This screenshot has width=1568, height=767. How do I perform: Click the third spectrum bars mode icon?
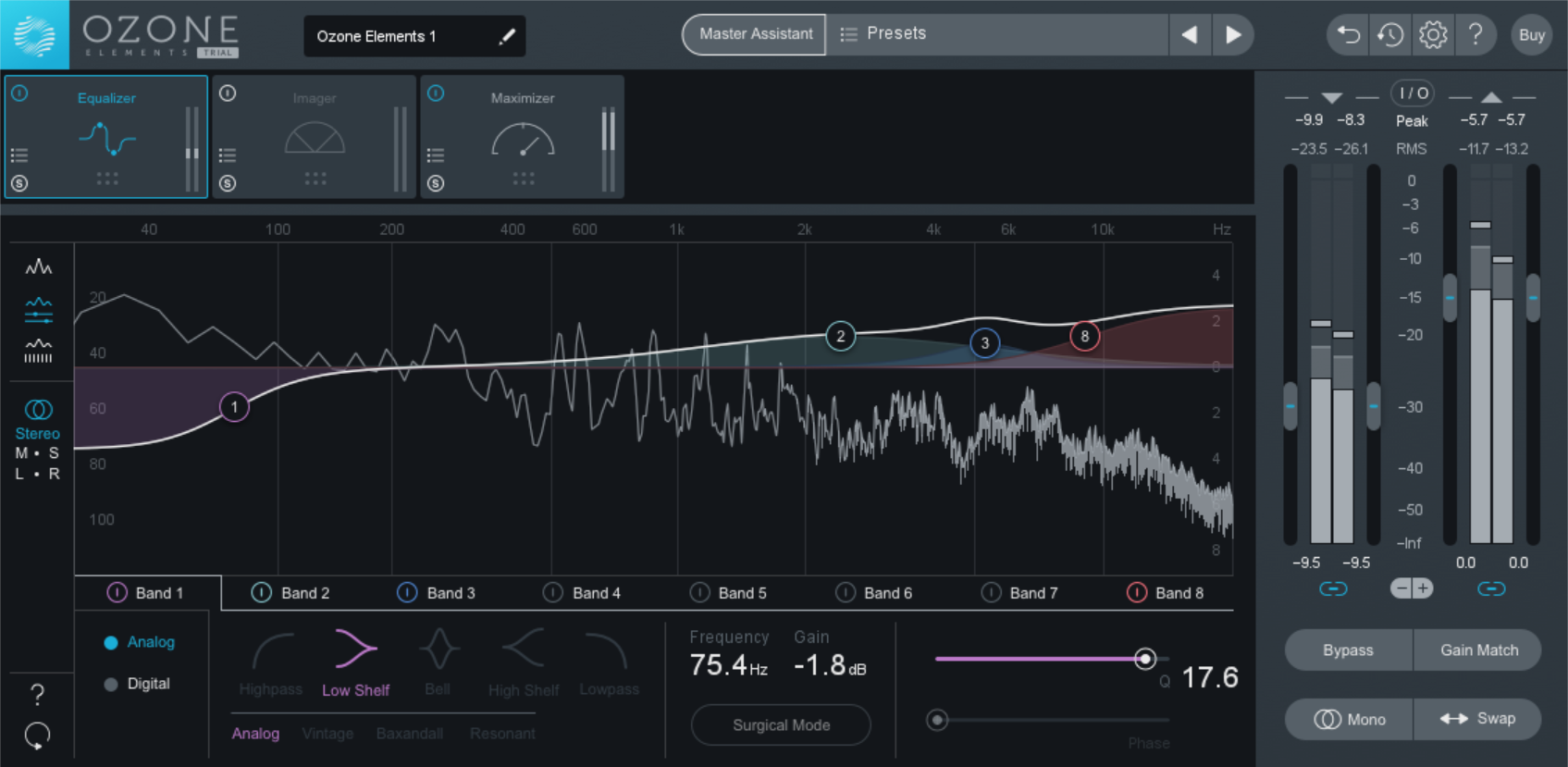(x=38, y=351)
